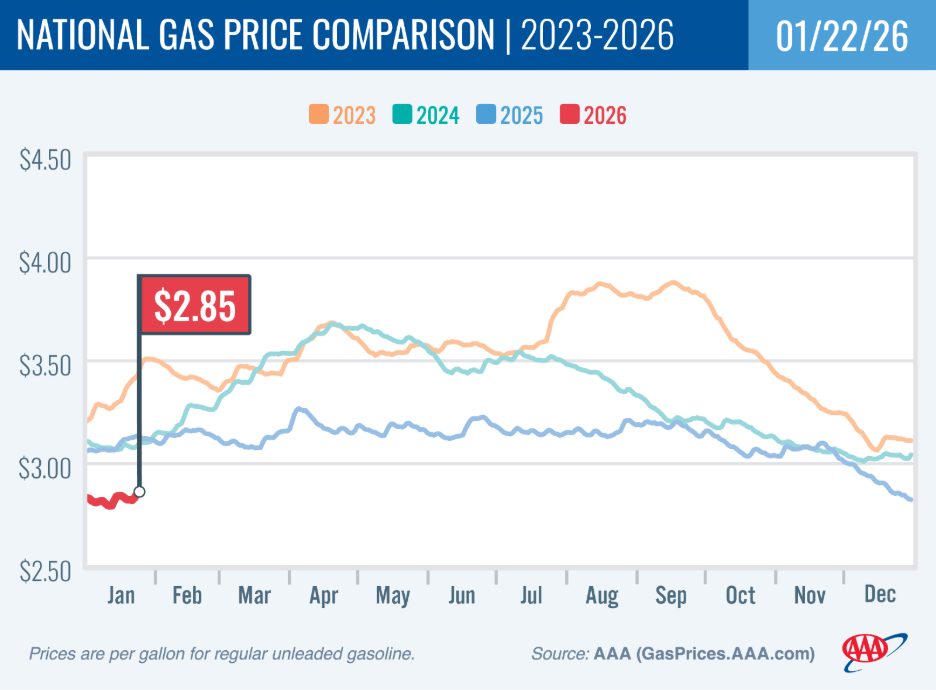Select the Dec month label
Screen dimensions: 936x690
tap(879, 595)
